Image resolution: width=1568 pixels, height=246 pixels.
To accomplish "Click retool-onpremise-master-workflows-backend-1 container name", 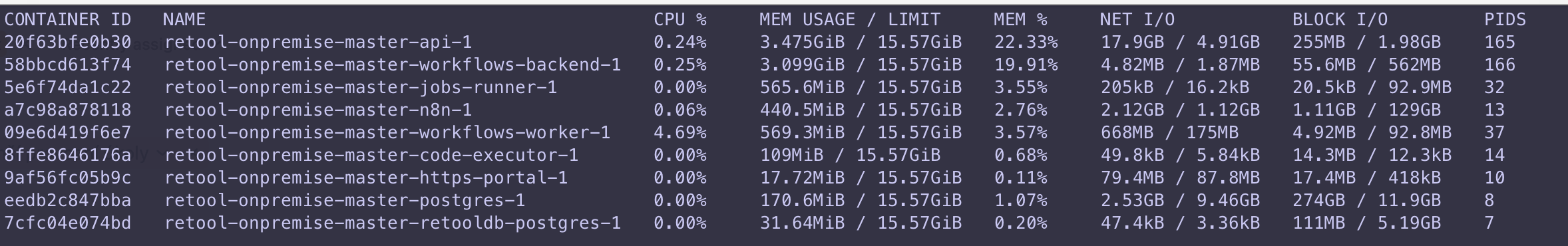I will coord(393,65).
